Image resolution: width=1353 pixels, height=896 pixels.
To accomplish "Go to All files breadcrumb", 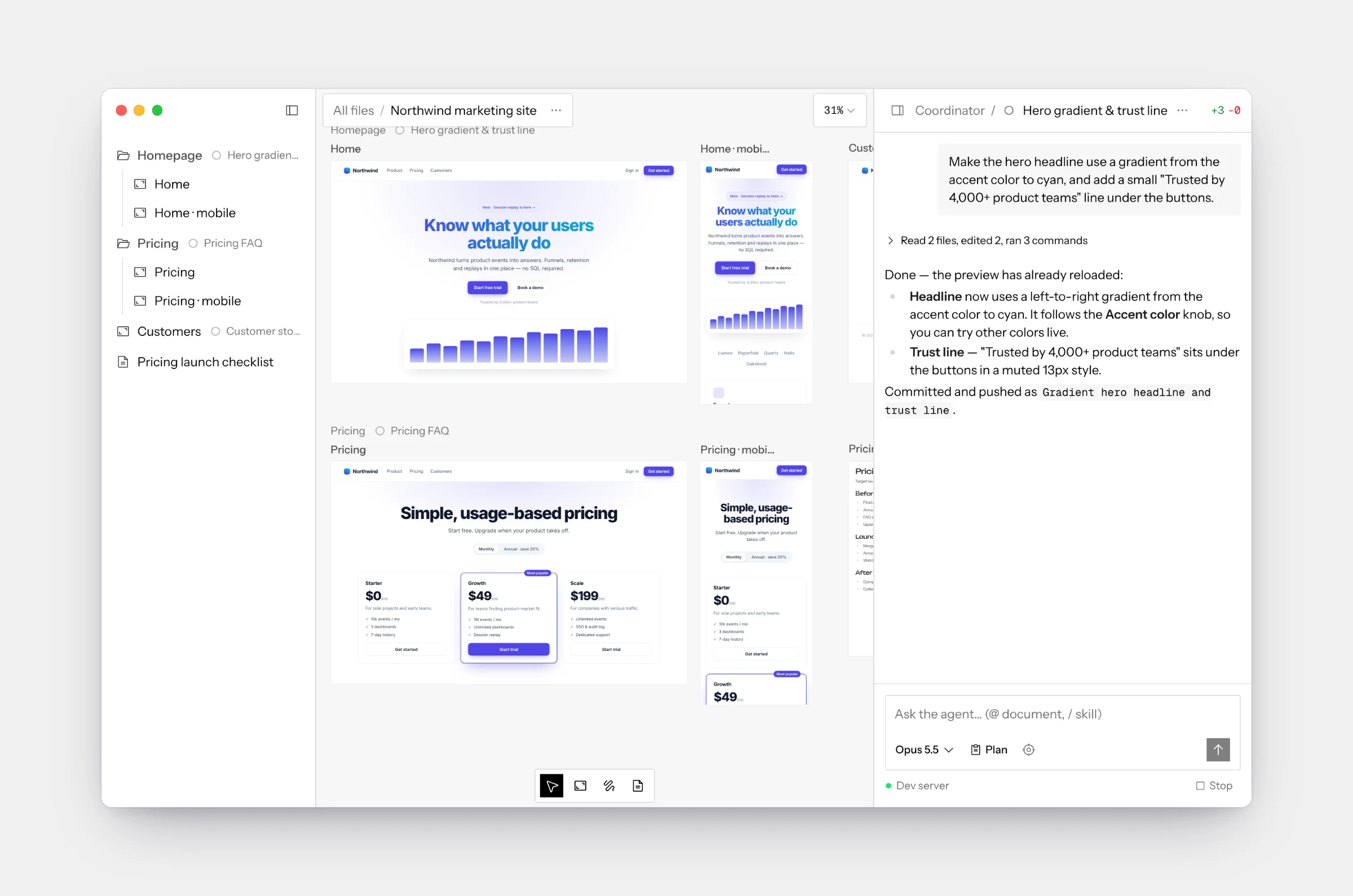I will click(x=353, y=110).
